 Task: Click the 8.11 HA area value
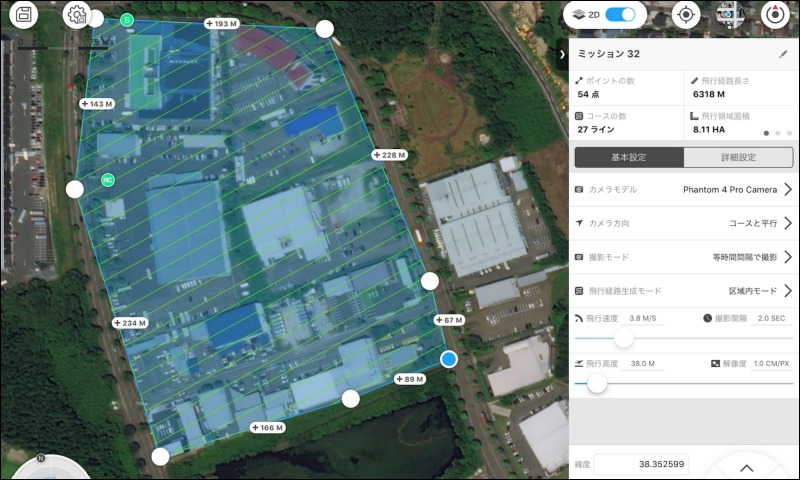pyautogui.click(x=709, y=130)
